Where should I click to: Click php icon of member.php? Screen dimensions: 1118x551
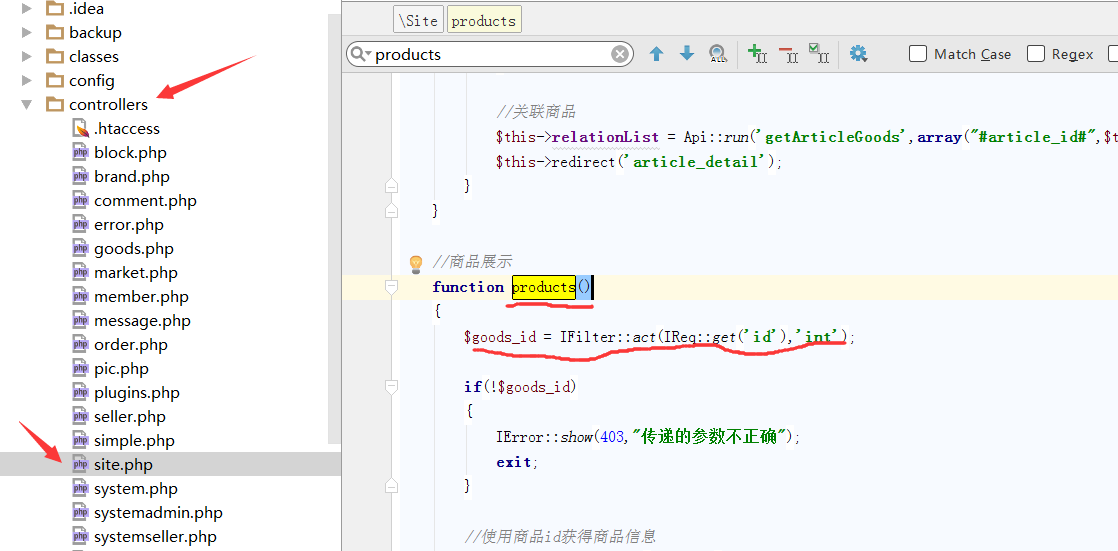pyautogui.click(x=81, y=297)
